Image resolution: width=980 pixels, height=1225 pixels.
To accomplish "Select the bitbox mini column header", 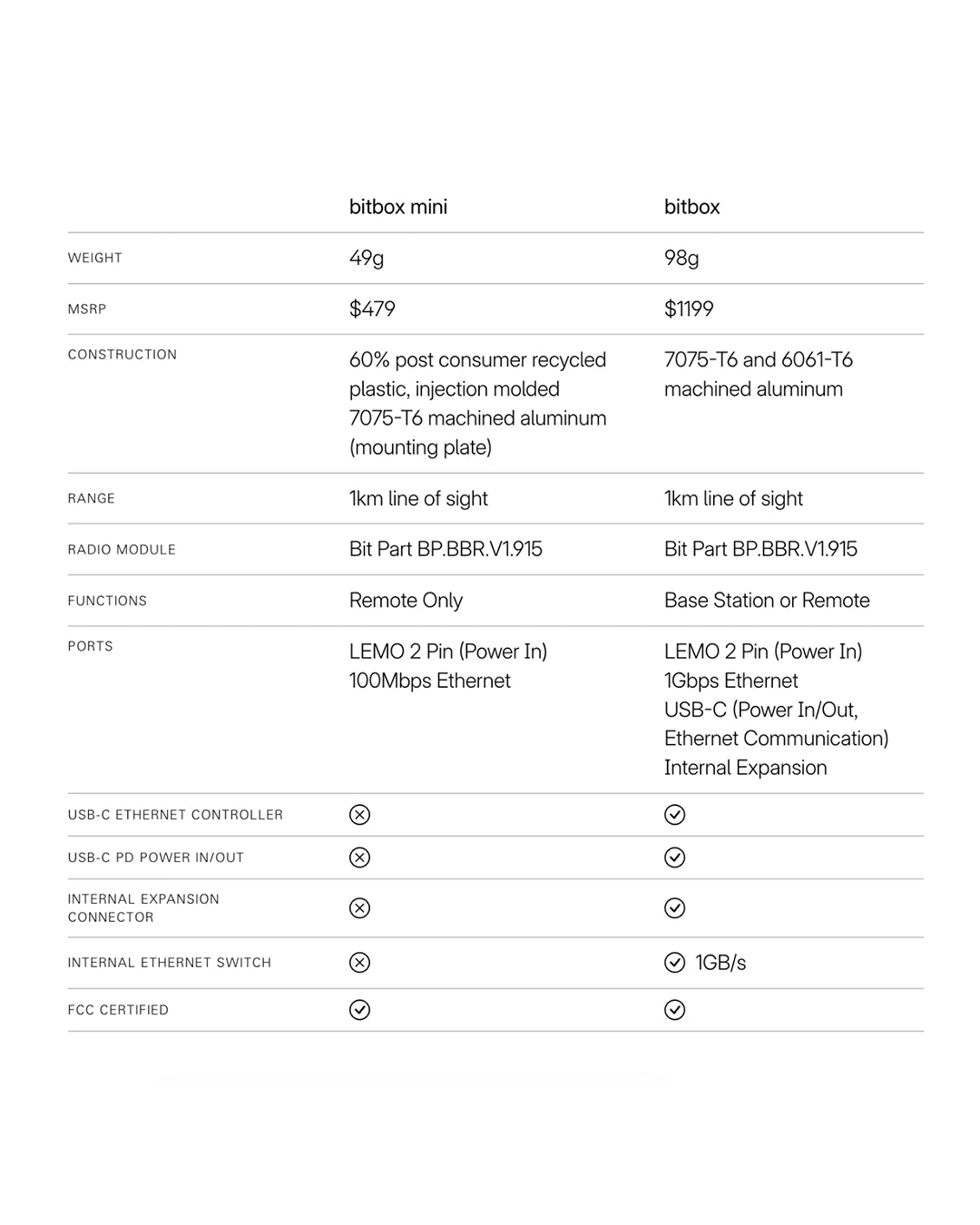I will [397, 207].
